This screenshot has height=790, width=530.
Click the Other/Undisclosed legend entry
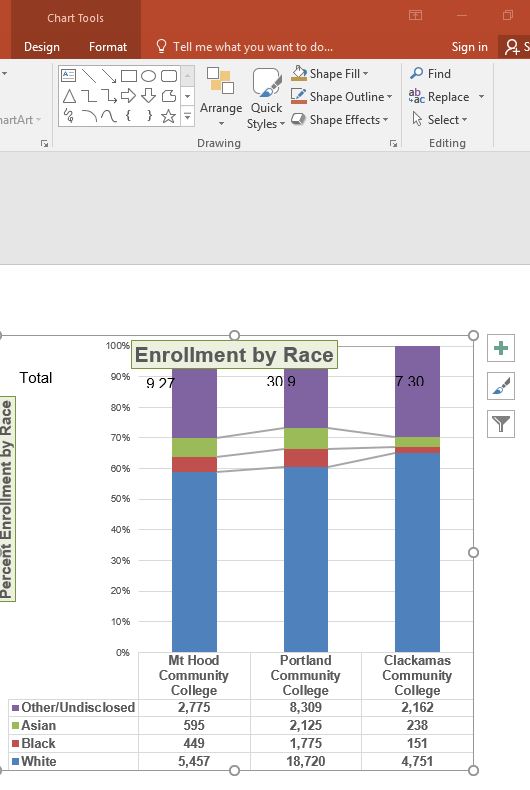pyautogui.click(x=74, y=707)
